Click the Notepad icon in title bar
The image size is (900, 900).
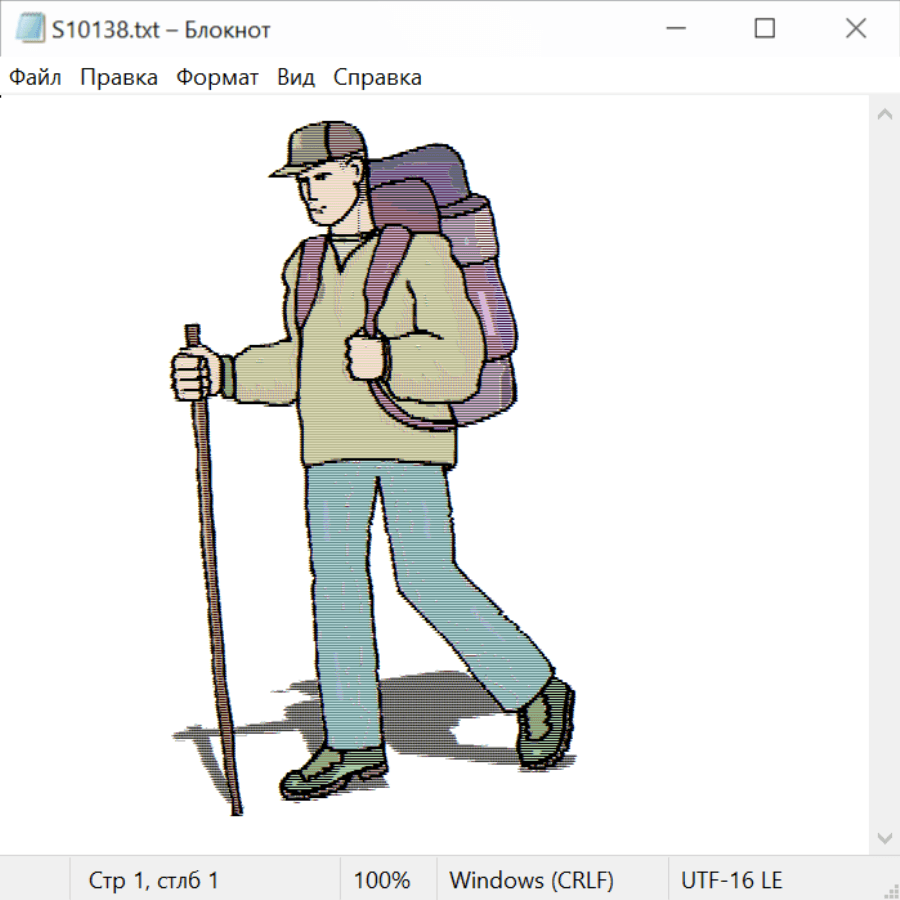(30, 29)
